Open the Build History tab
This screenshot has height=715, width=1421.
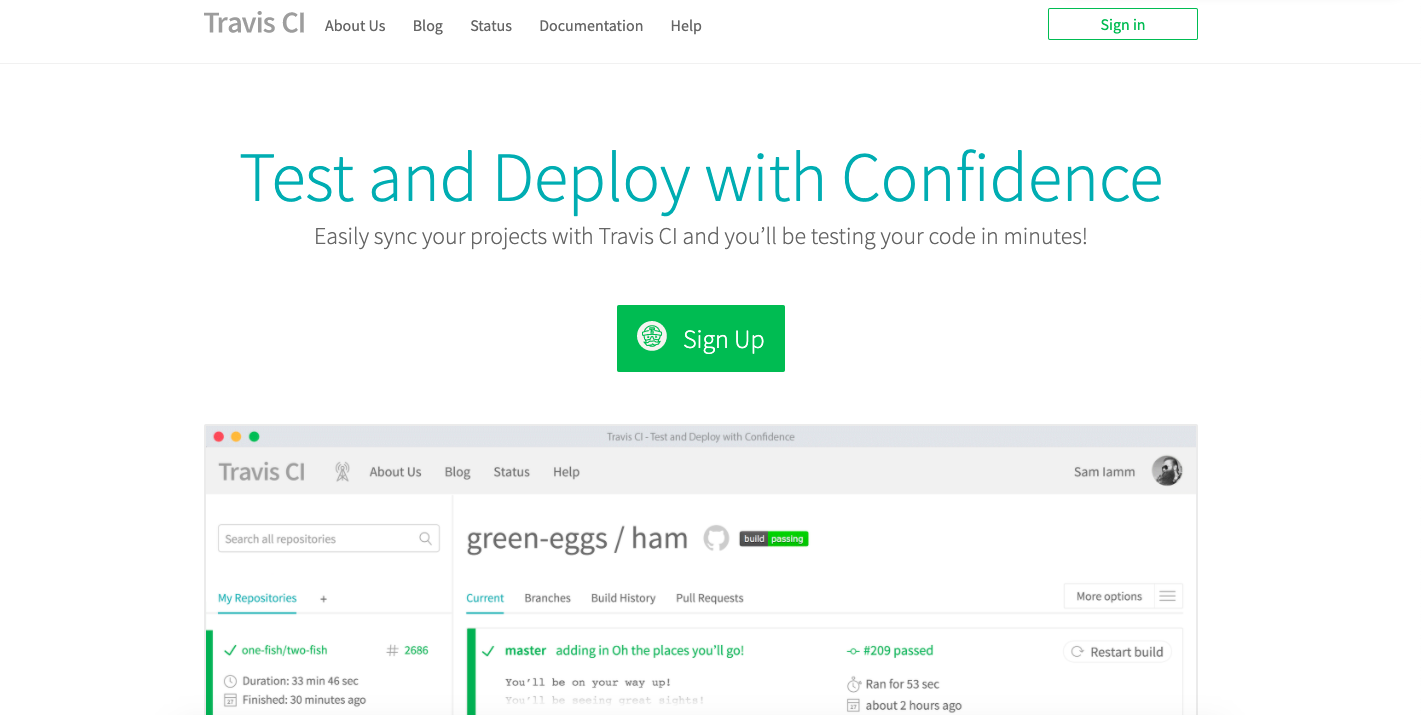pos(623,598)
